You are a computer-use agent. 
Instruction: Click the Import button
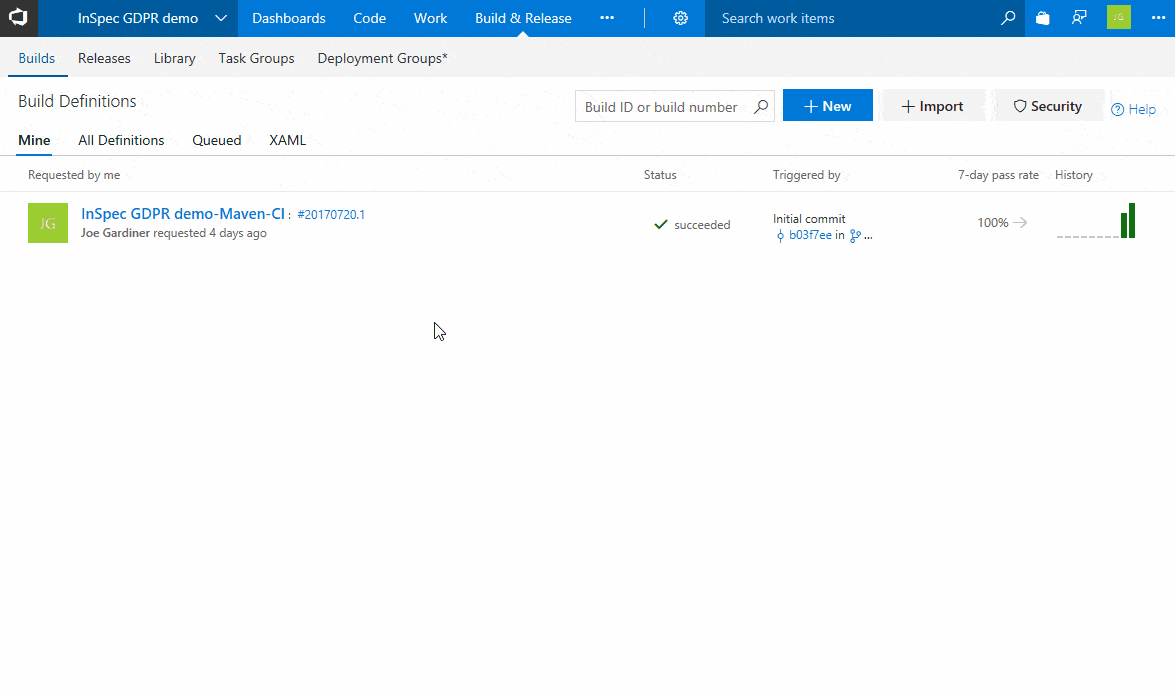(933, 106)
